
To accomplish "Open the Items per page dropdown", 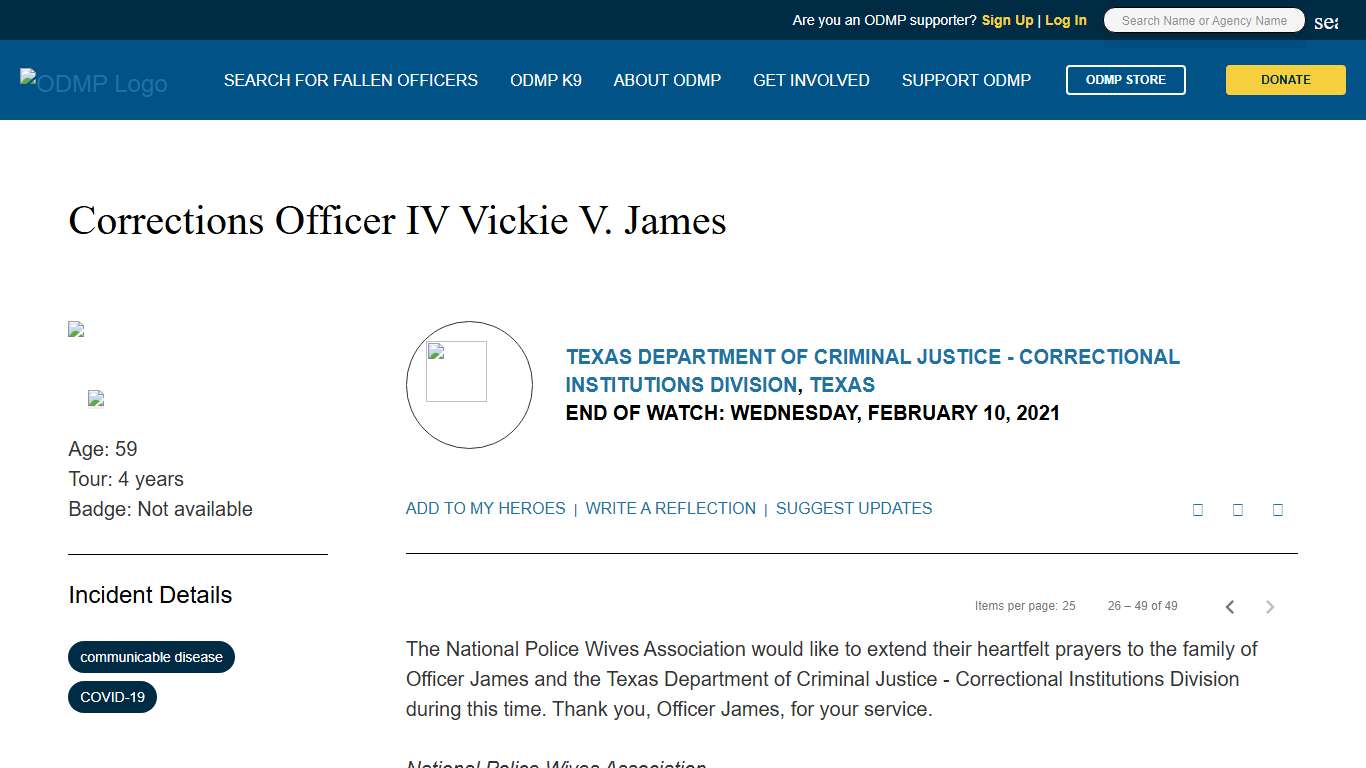I will point(1068,605).
